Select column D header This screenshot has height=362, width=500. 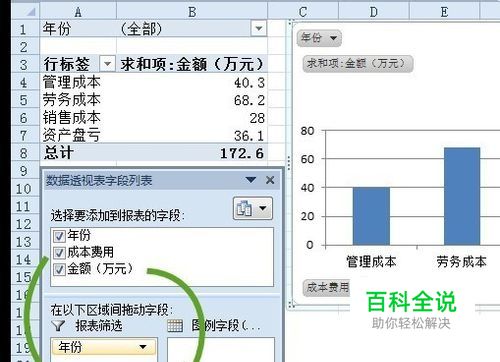[x=374, y=12]
